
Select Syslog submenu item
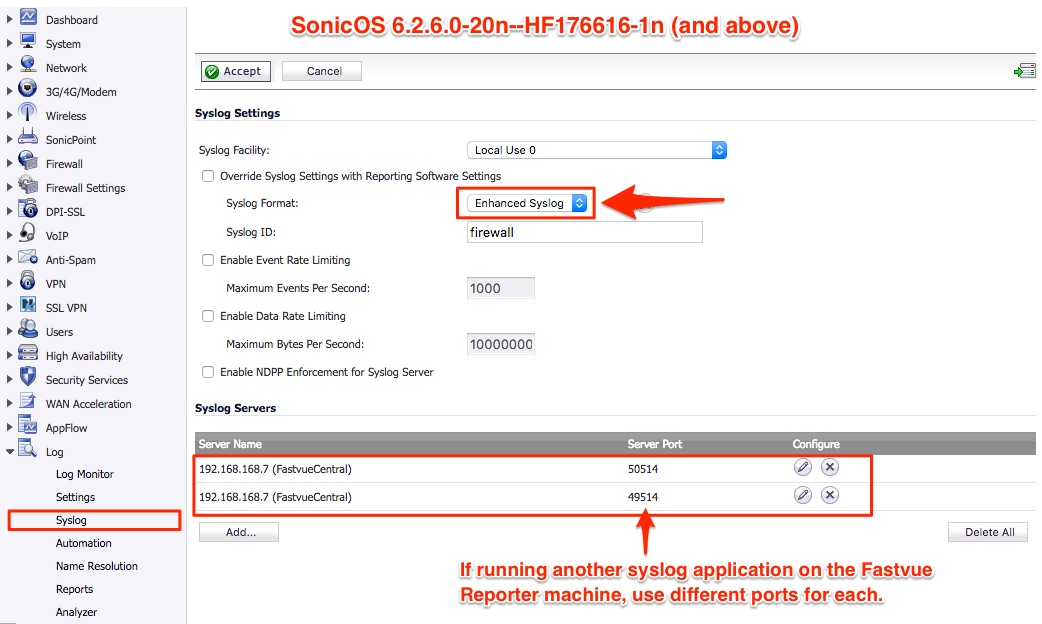pyautogui.click(x=71, y=520)
